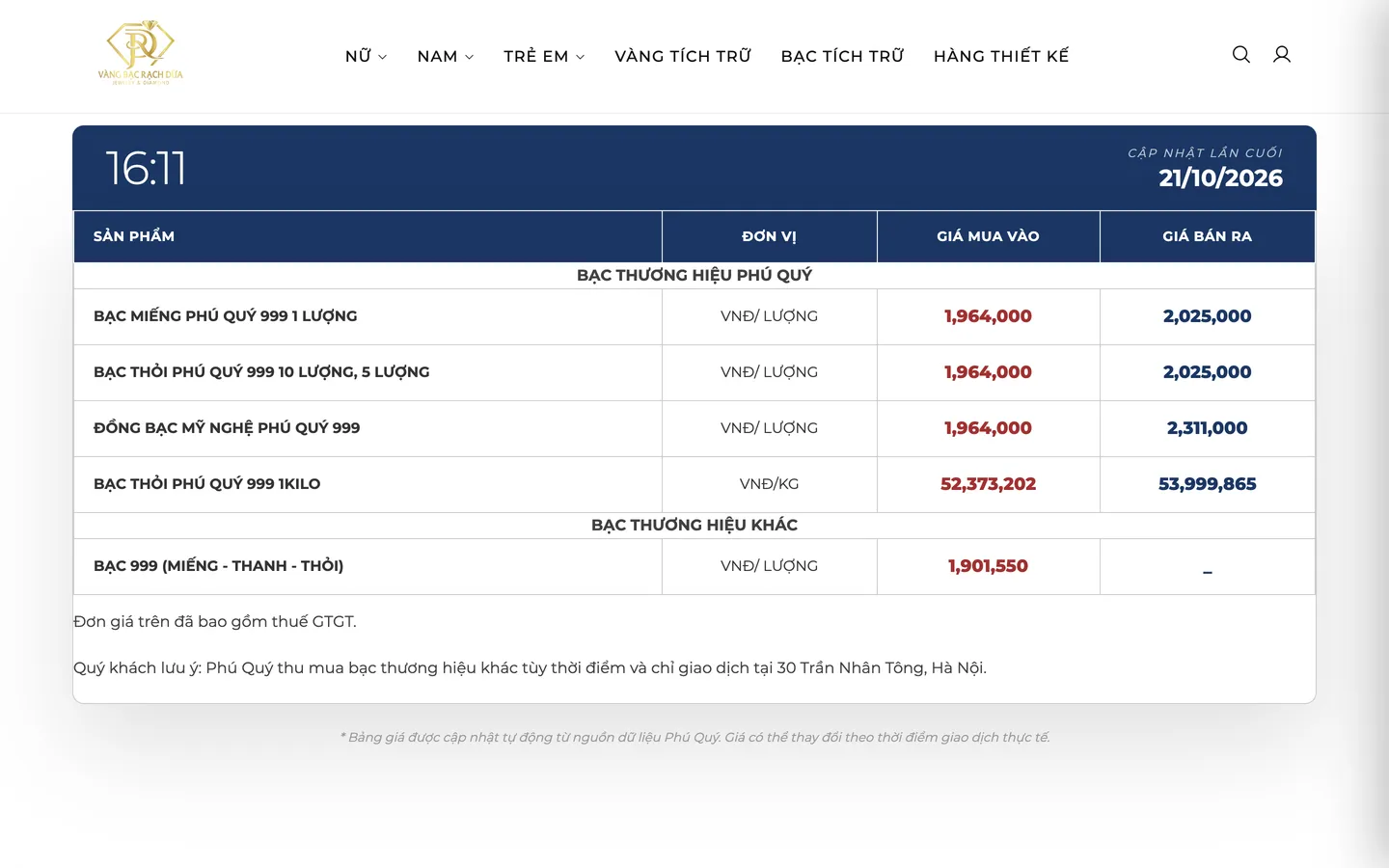Select the BẠC THƯƠNG HIỆU KHÁC section heading
Viewport: 1389px width, 868px height.
[x=694, y=526]
